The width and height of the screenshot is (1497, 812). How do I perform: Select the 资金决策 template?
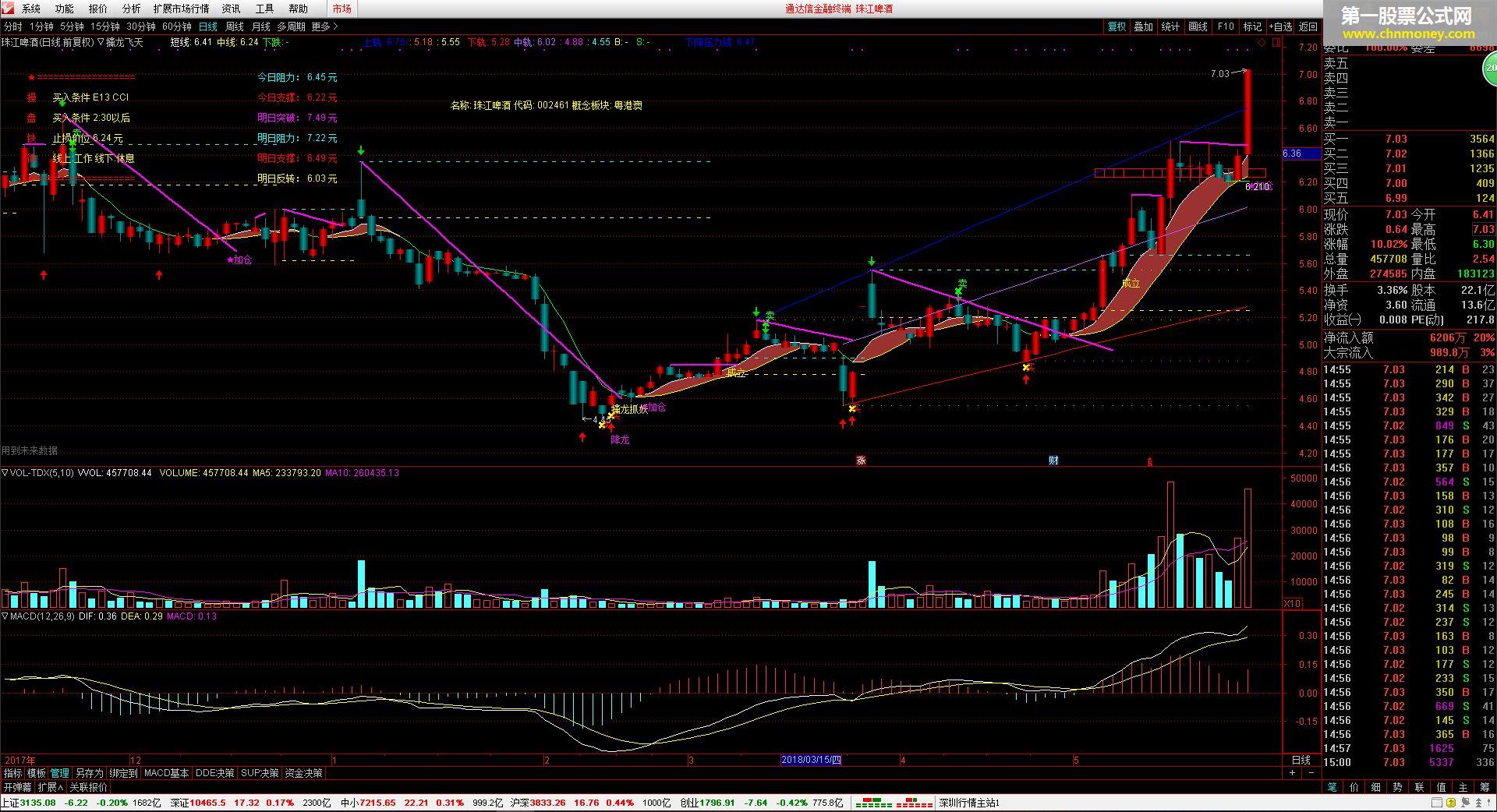coord(303,773)
